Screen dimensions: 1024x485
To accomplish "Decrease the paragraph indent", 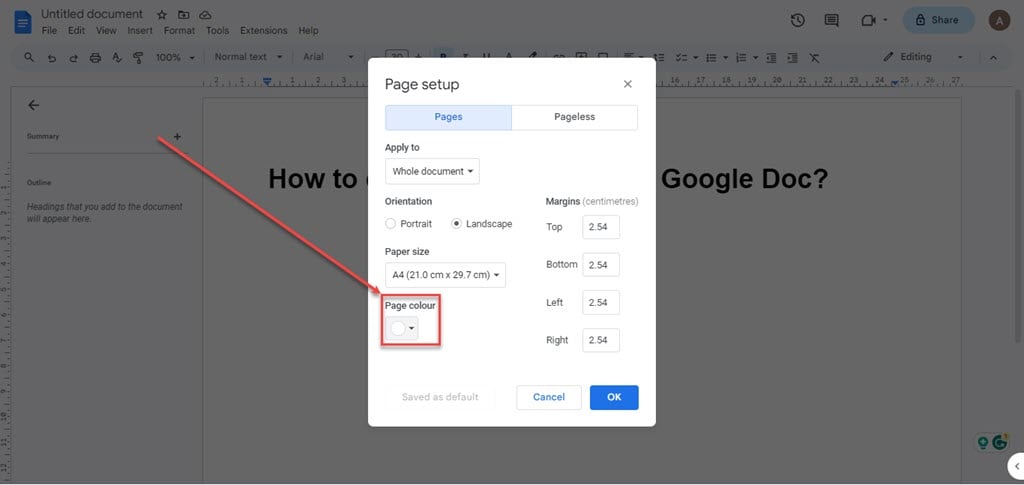I will coord(771,57).
